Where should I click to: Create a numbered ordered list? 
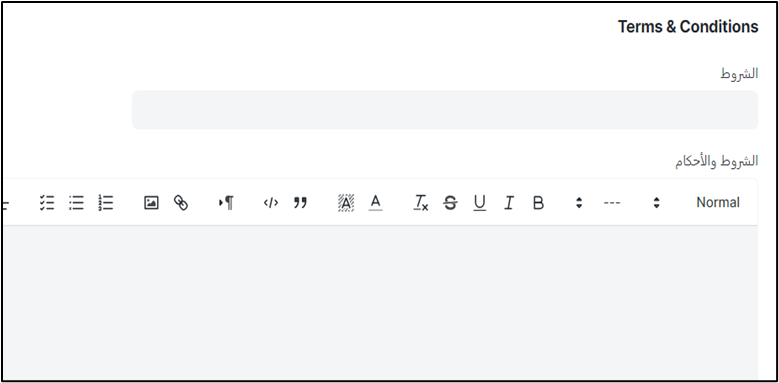pyautogui.click(x=106, y=203)
